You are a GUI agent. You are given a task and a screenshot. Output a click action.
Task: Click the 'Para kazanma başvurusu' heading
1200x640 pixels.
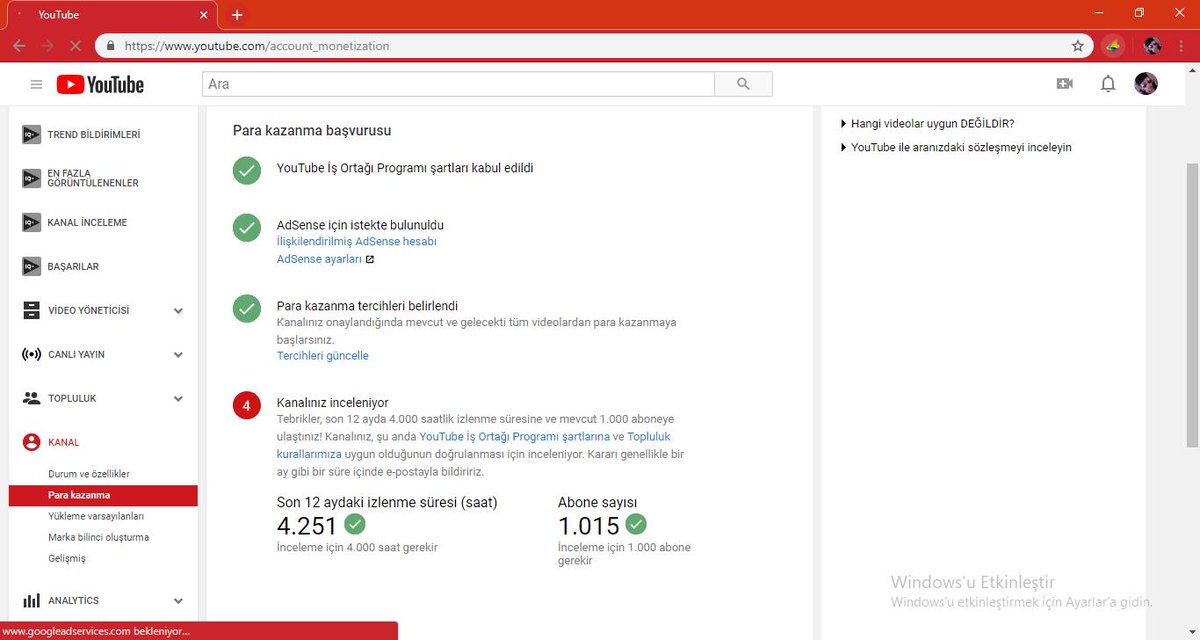312,130
